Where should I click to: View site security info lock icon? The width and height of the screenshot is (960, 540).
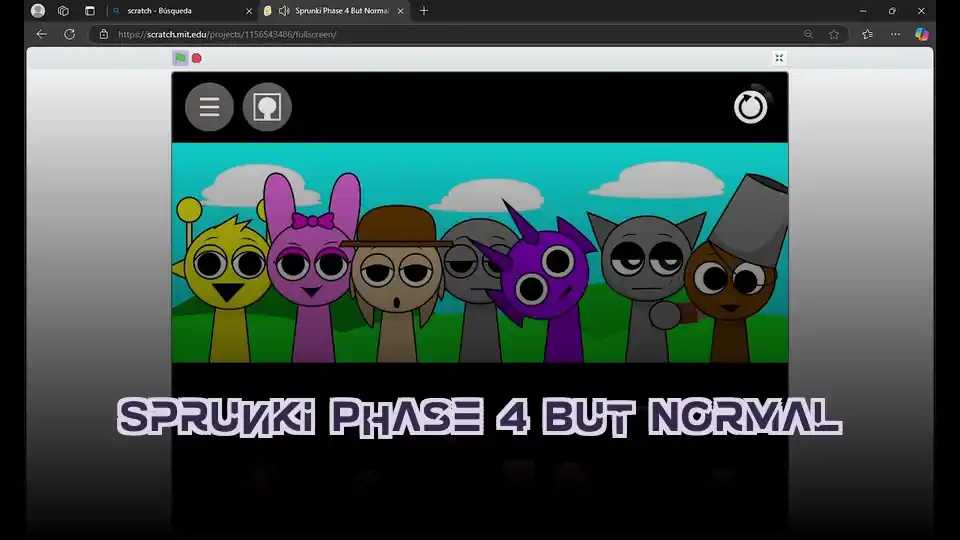coord(104,34)
